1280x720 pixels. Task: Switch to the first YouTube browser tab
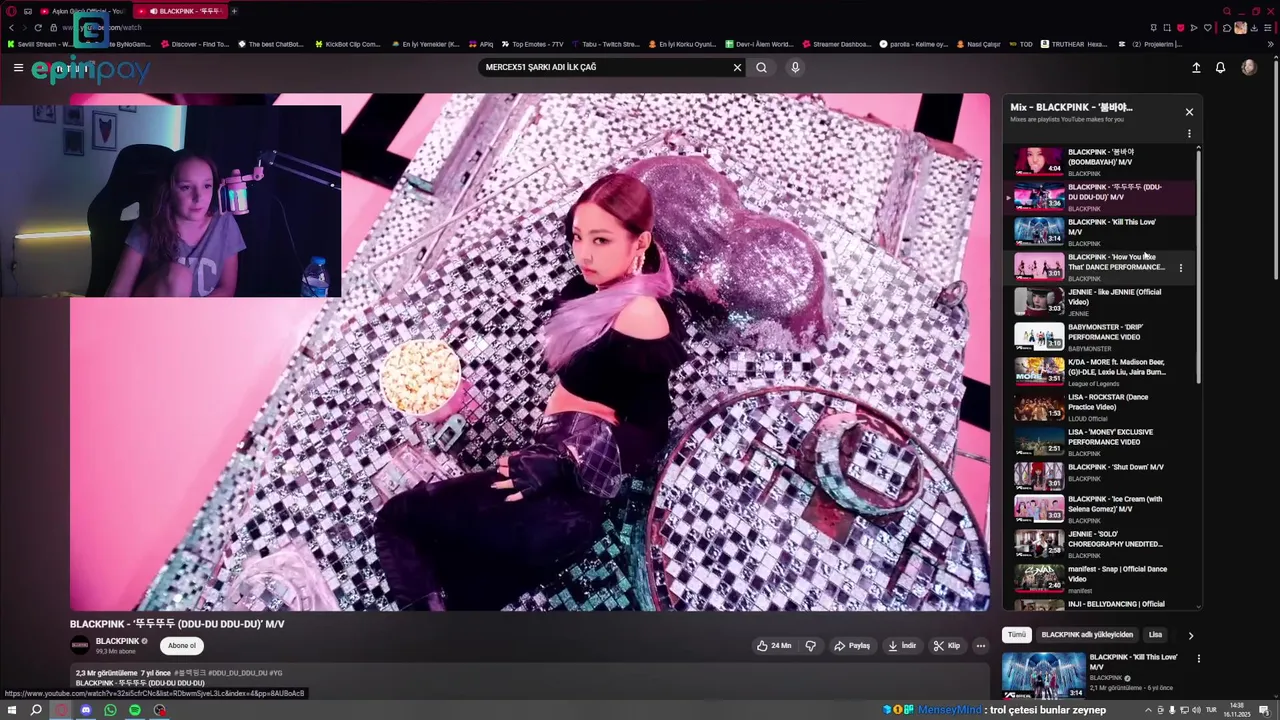tap(84, 11)
